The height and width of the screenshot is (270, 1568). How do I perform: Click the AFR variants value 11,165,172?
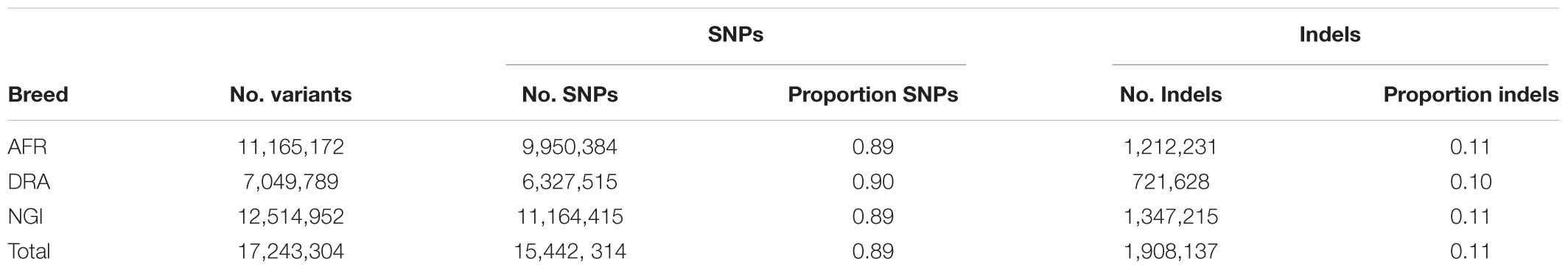290,147
